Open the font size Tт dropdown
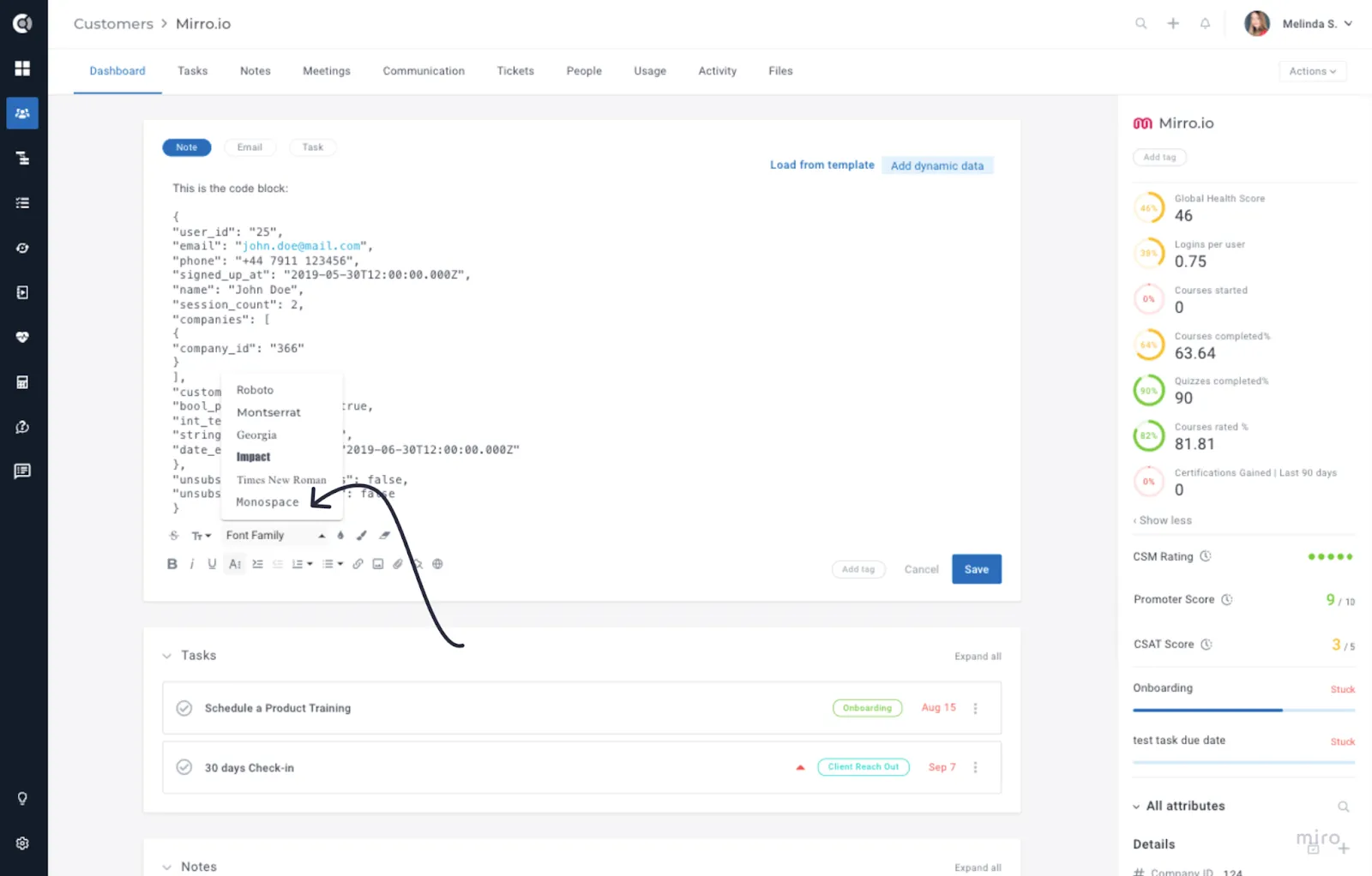 coord(201,536)
